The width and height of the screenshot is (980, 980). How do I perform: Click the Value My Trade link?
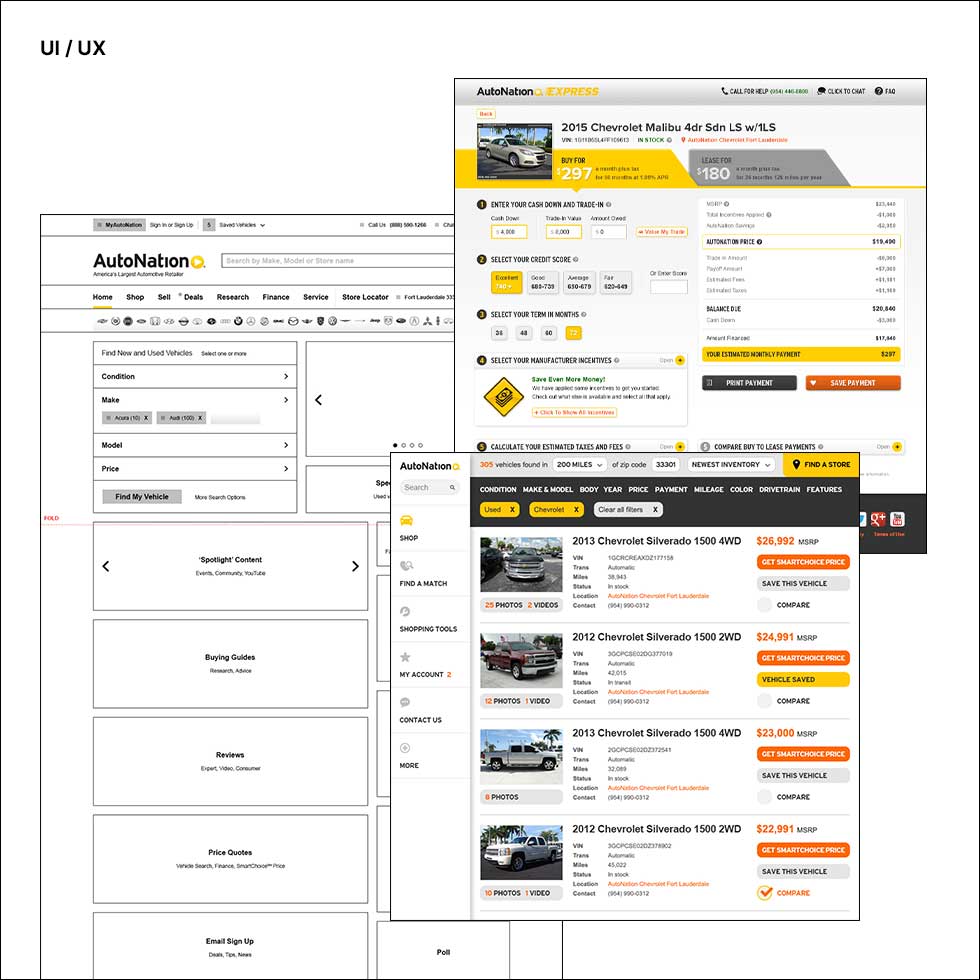(x=662, y=232)
